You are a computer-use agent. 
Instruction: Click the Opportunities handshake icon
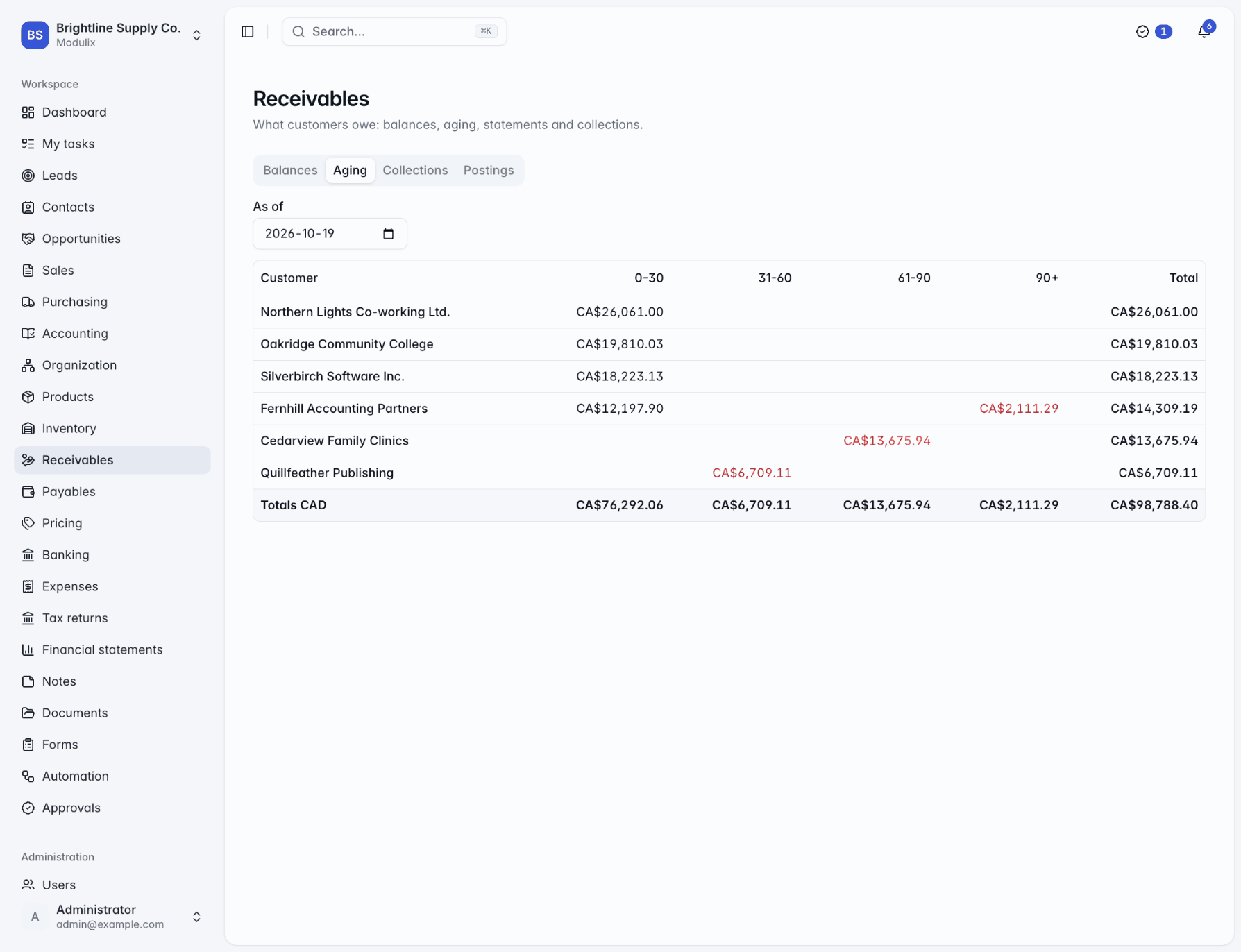28,239
